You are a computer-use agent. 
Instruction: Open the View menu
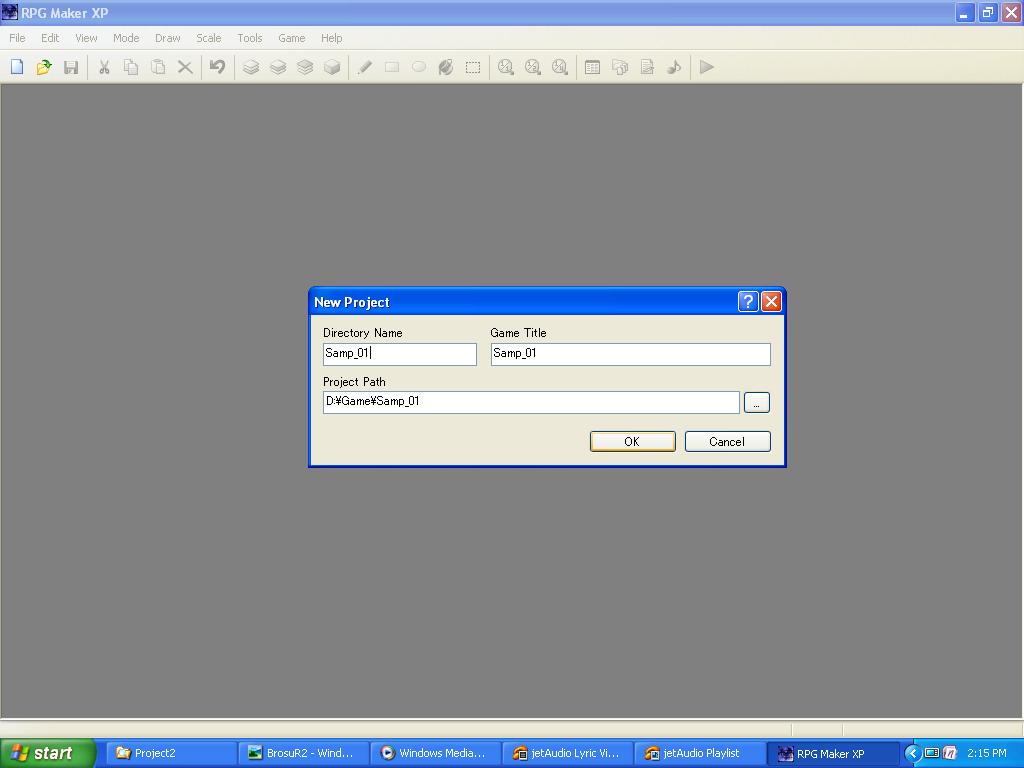86,38
